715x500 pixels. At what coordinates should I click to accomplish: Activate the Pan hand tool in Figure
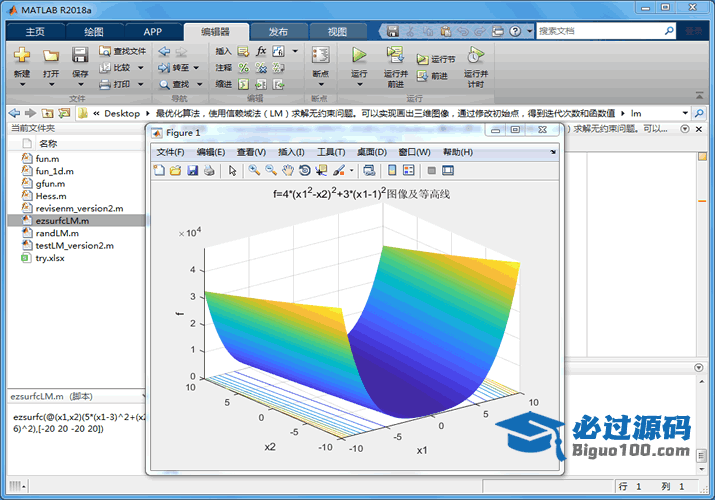coord(287,171)
